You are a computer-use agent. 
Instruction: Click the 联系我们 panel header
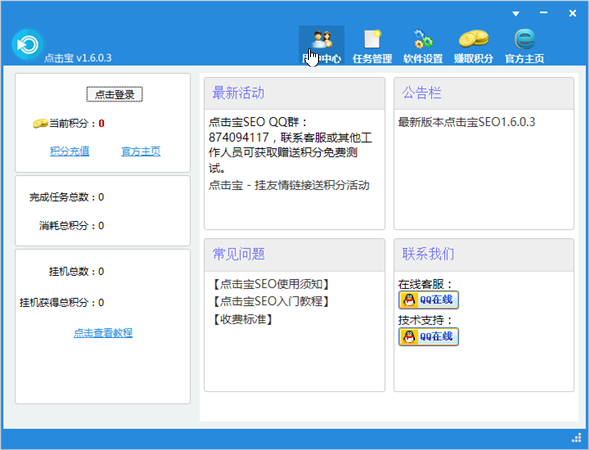pos(484,255)
